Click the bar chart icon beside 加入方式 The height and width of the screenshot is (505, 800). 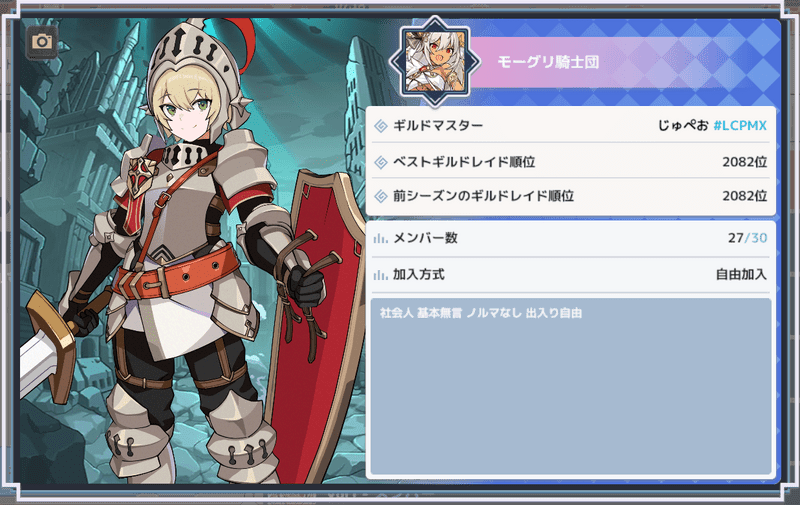381,275
